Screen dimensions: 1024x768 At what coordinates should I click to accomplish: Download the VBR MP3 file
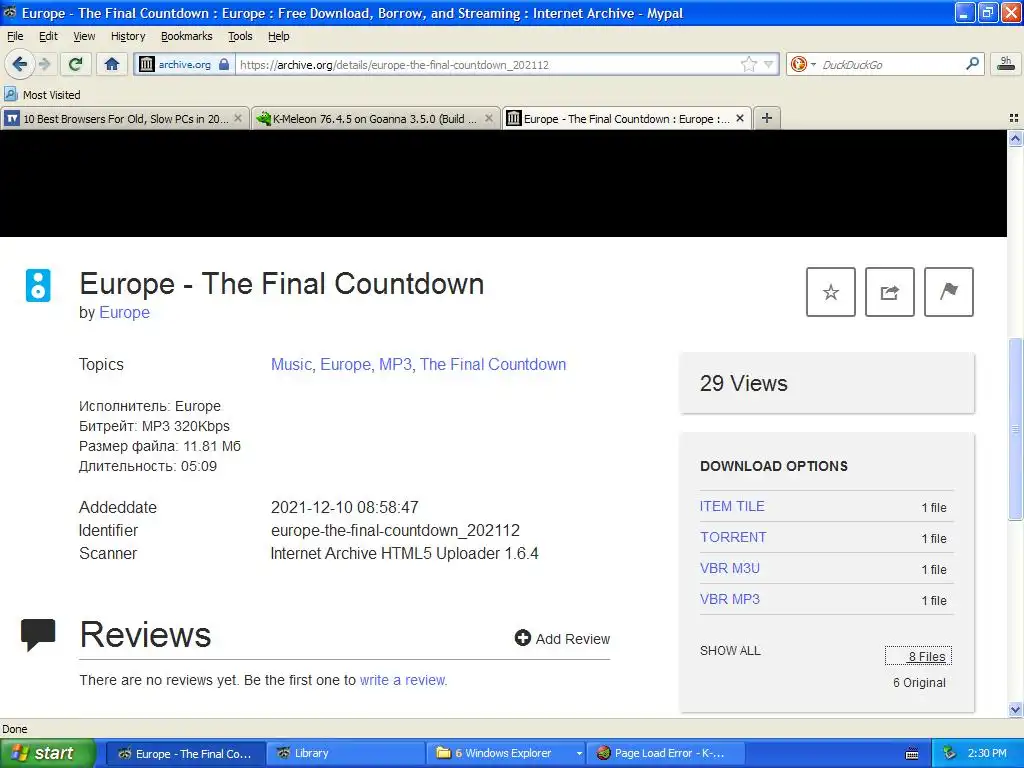point(730,599)
